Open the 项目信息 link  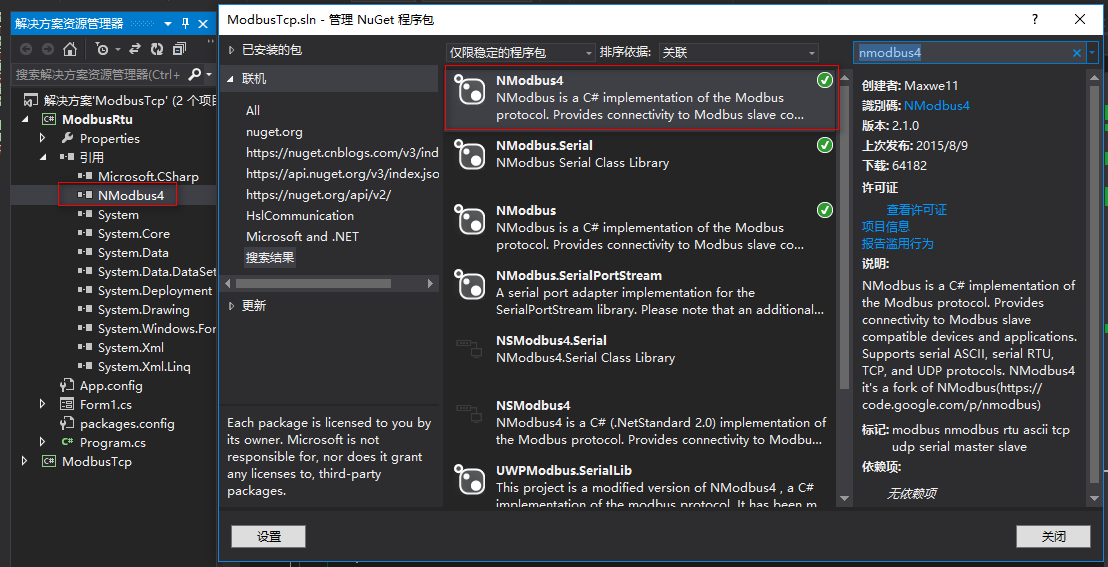[x=885, y=227]
